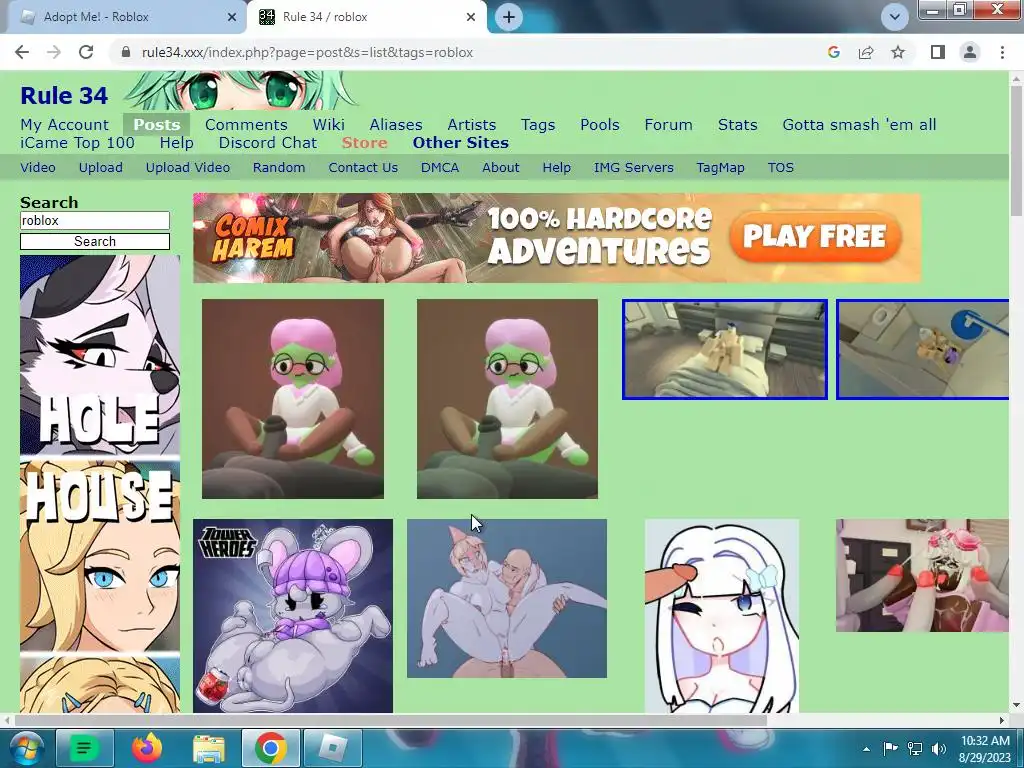
Task: Open the Stats menu item
Action: point(737,125)
